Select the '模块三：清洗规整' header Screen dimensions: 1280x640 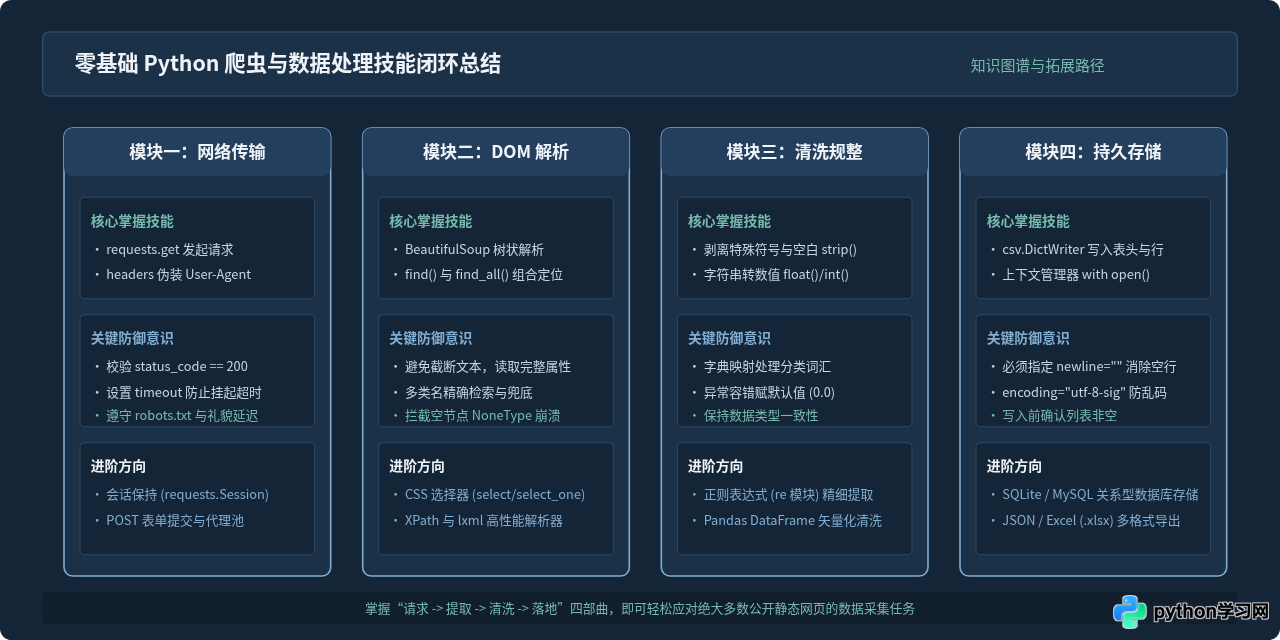(794, 152)
